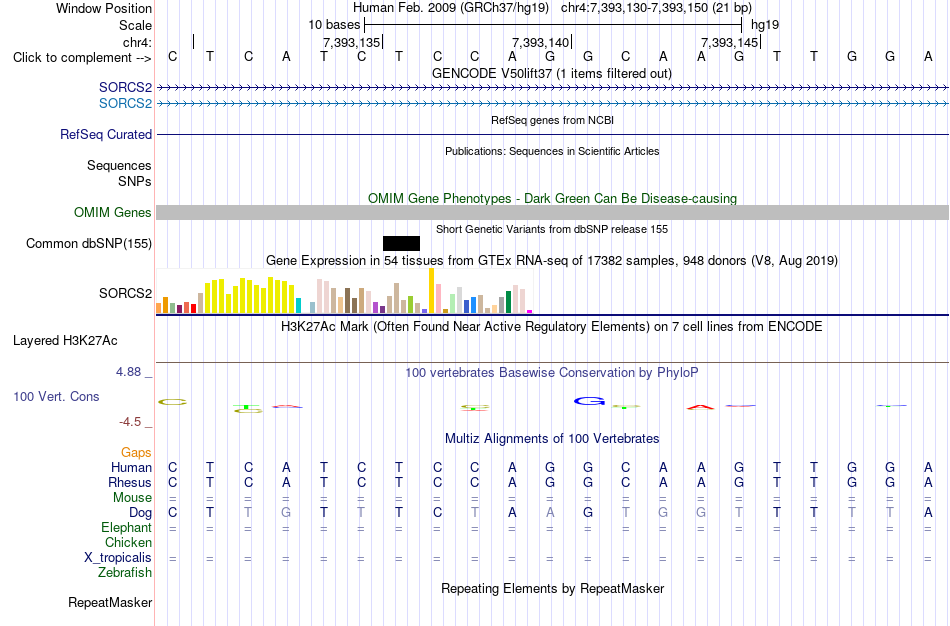Click 'Repeating Elements by RepeatMasker' title

click(553, 588)
